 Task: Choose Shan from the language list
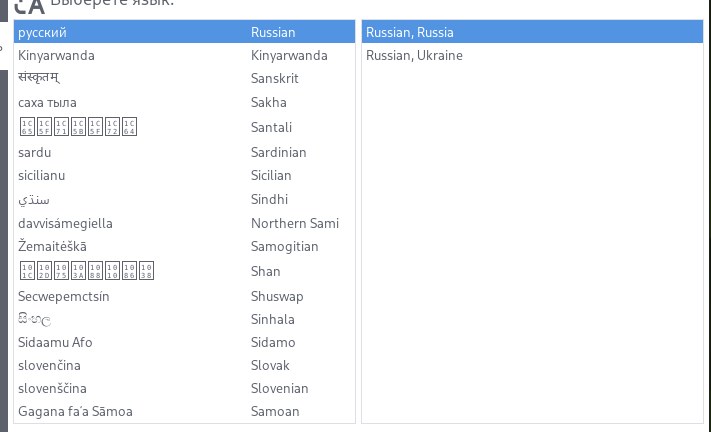(x=185, y=272)
